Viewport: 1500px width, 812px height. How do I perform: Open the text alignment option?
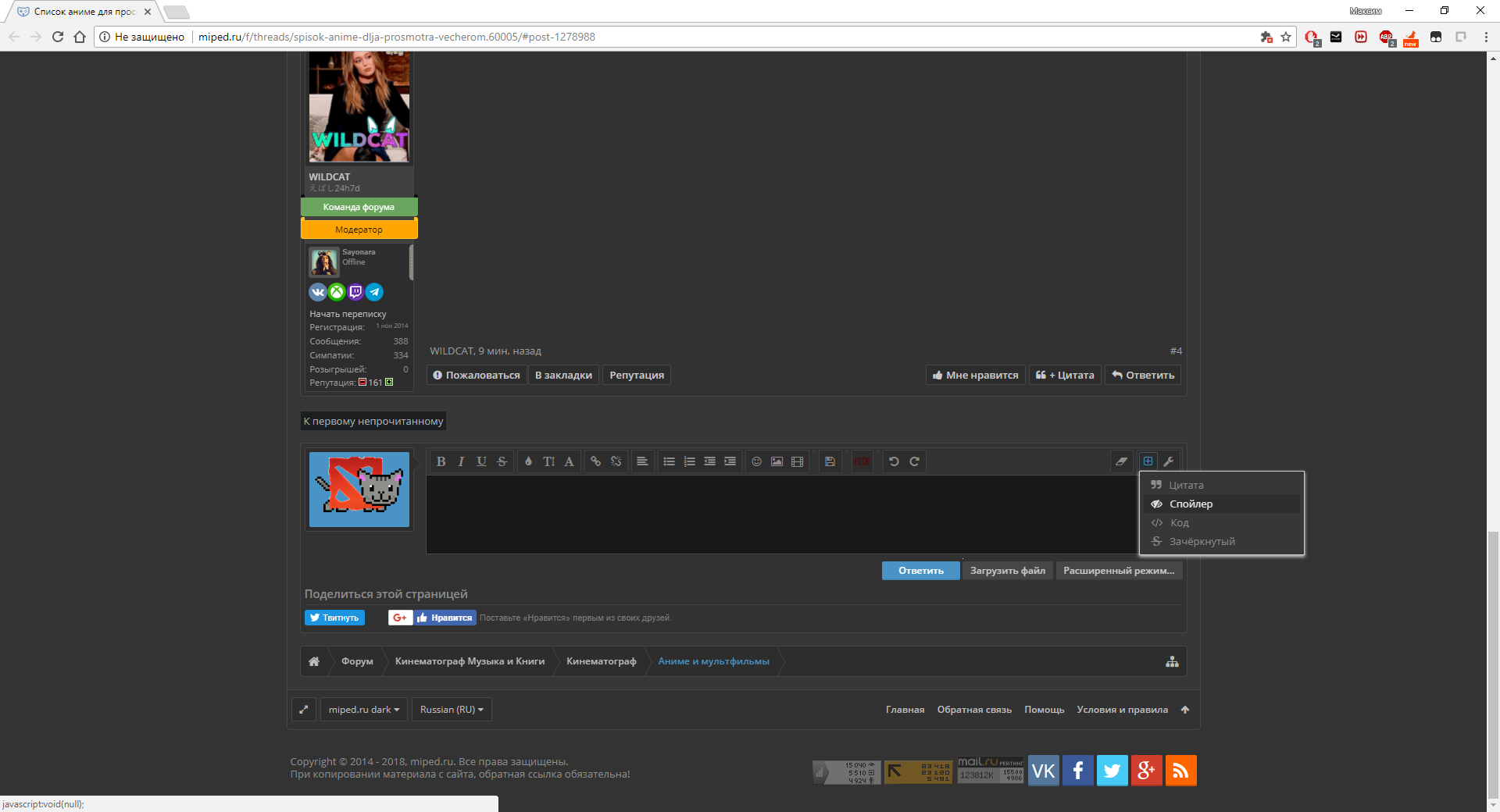(642, 461)
